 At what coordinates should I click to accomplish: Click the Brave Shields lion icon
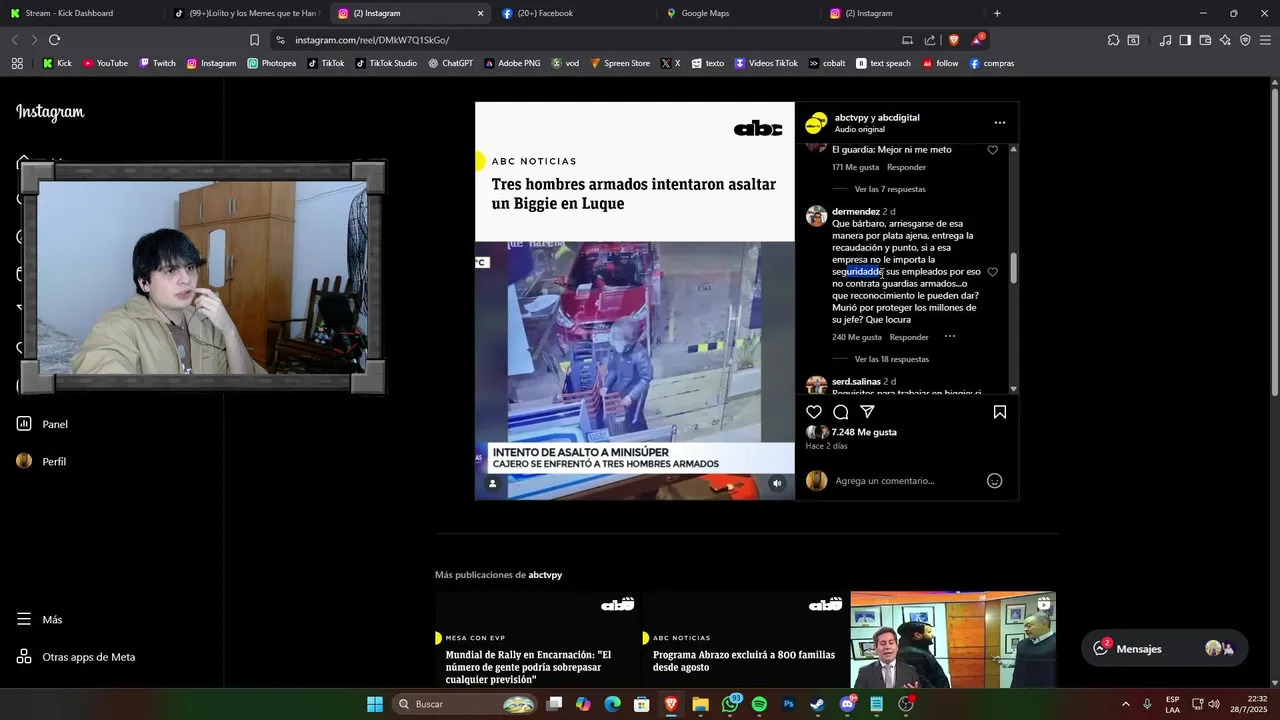pyautogui.click(x=953, y=40)
